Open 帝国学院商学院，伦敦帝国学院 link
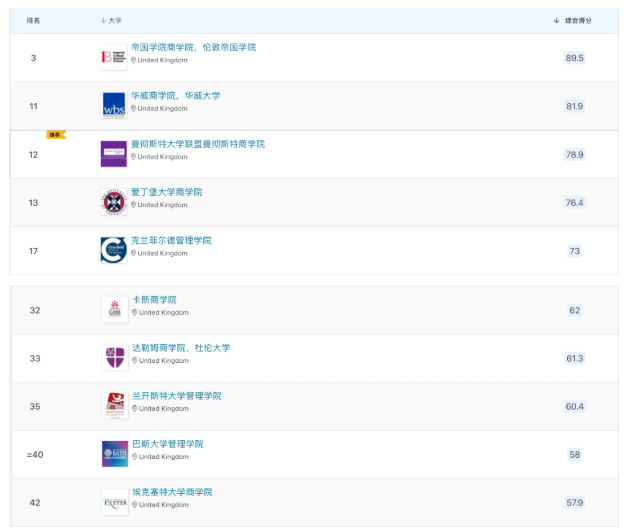 click(x=194, y=47)
